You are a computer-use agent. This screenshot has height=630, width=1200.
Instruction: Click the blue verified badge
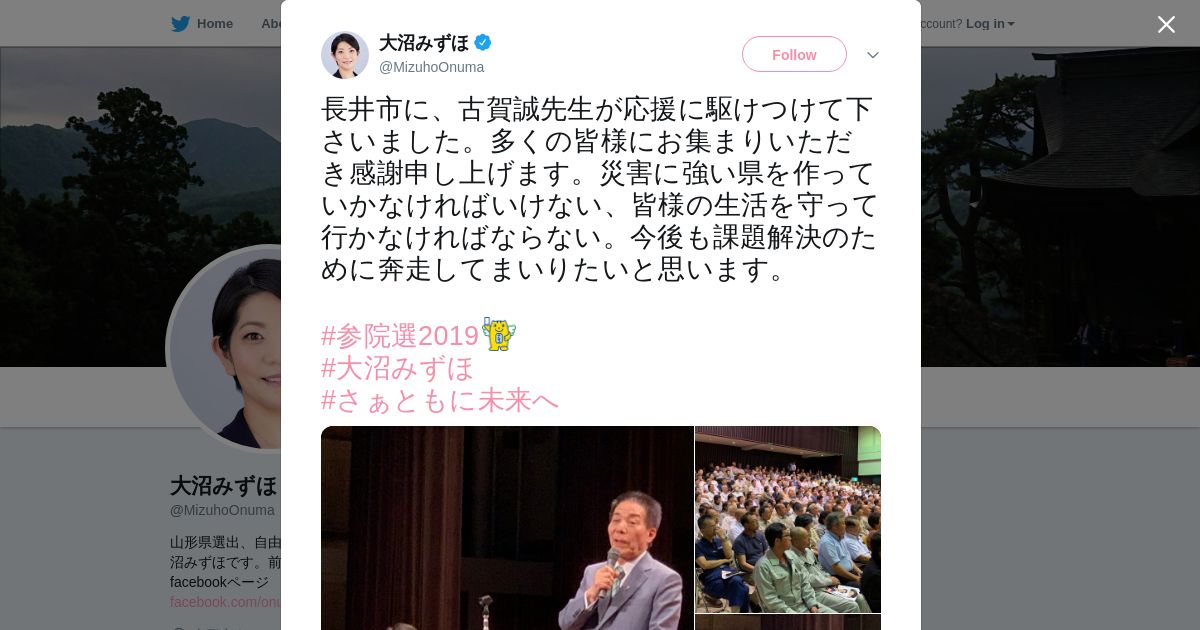[x=483, y=42]
